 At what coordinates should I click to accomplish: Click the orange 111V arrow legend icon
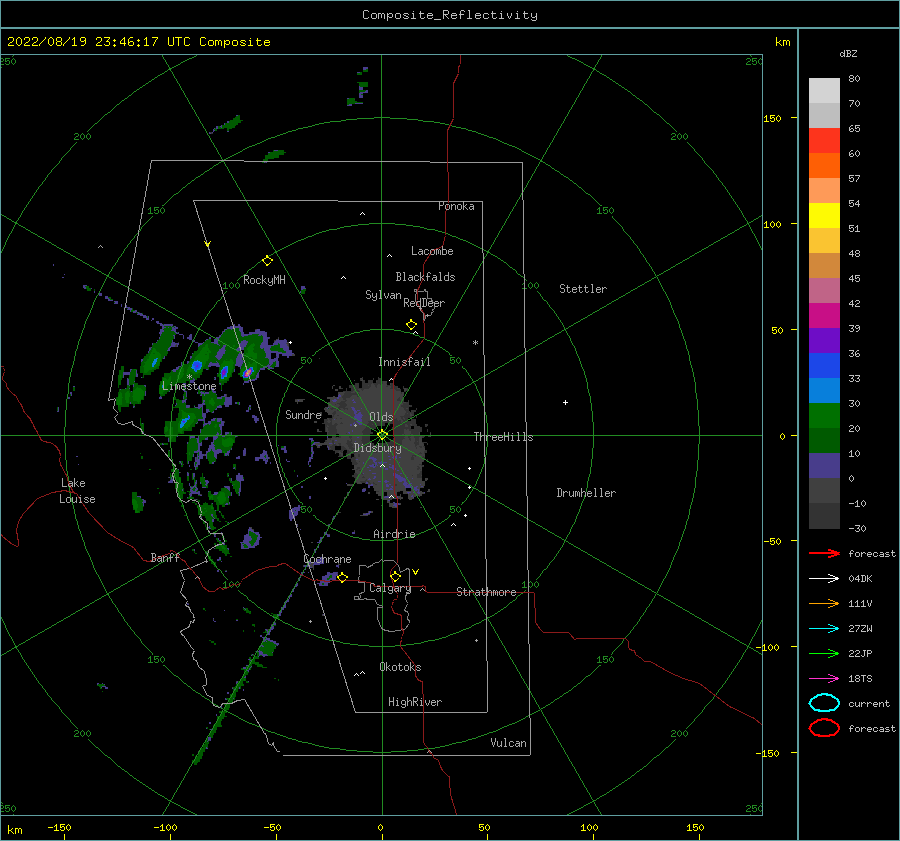824,603
